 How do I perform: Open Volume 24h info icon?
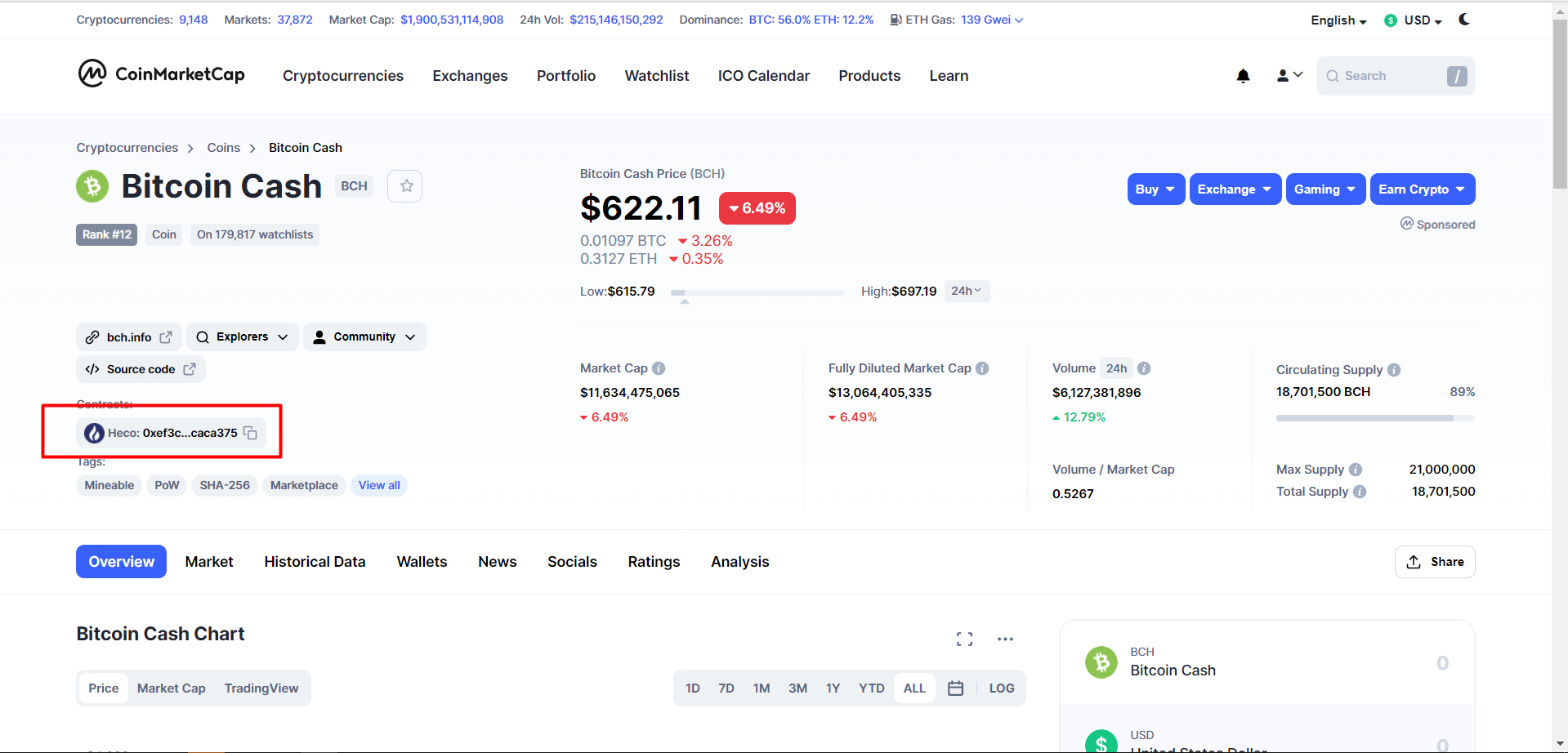(1144, 368)
